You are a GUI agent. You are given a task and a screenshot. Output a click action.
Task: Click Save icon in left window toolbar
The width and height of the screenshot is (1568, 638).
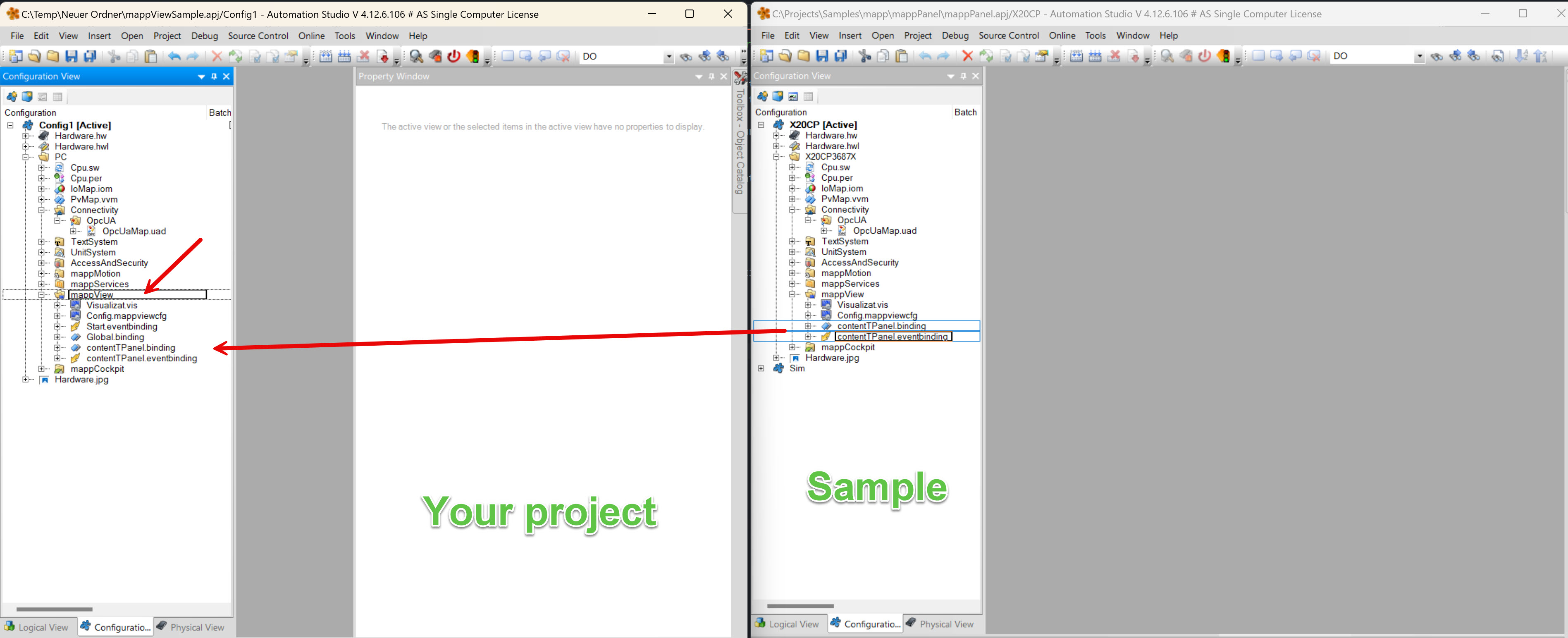pos(71,57)
